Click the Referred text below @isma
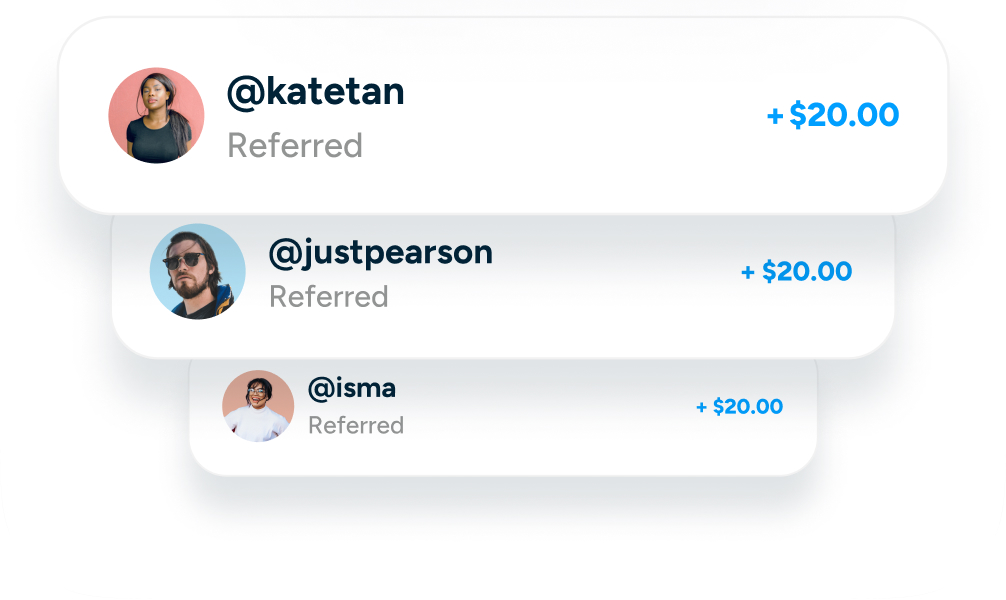1006x600 pixels. [x=357, y=425]
